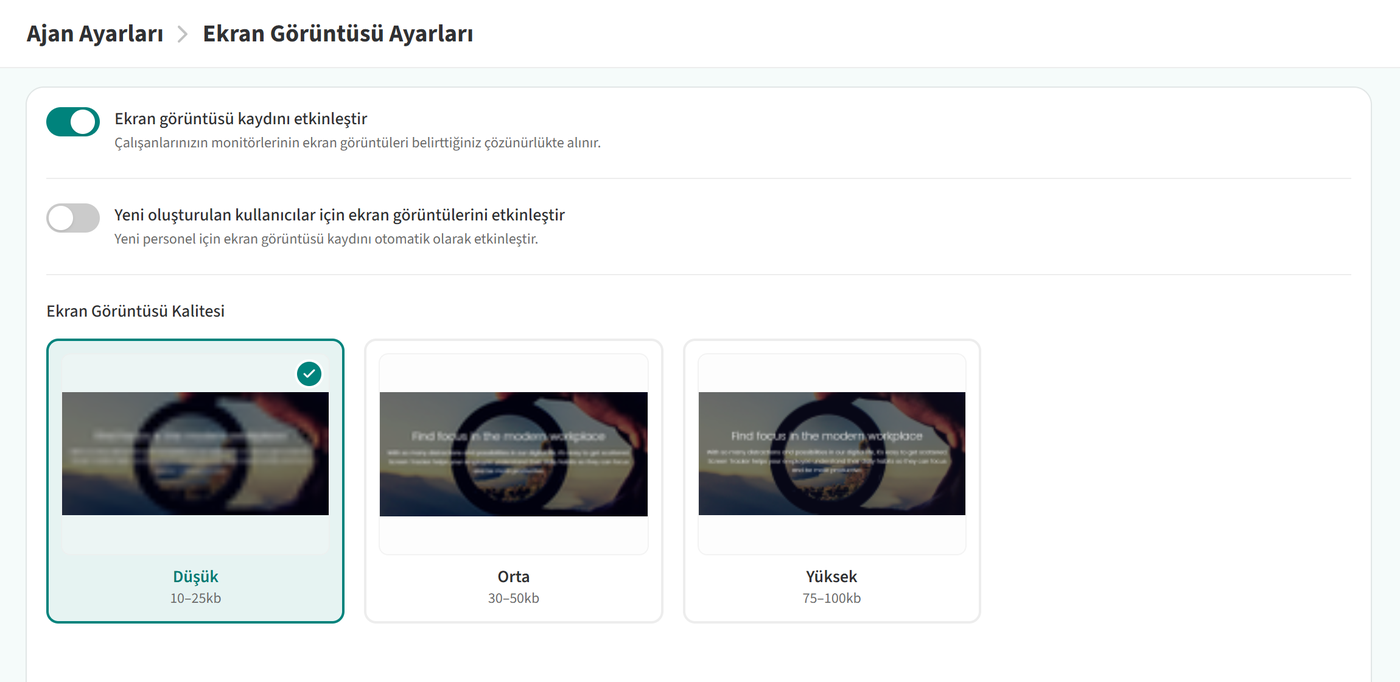Click the Yeni oluşturulan kullanıcılar label text
The width and height of the screenshot is (1400, 682).
tap(340, 215)
